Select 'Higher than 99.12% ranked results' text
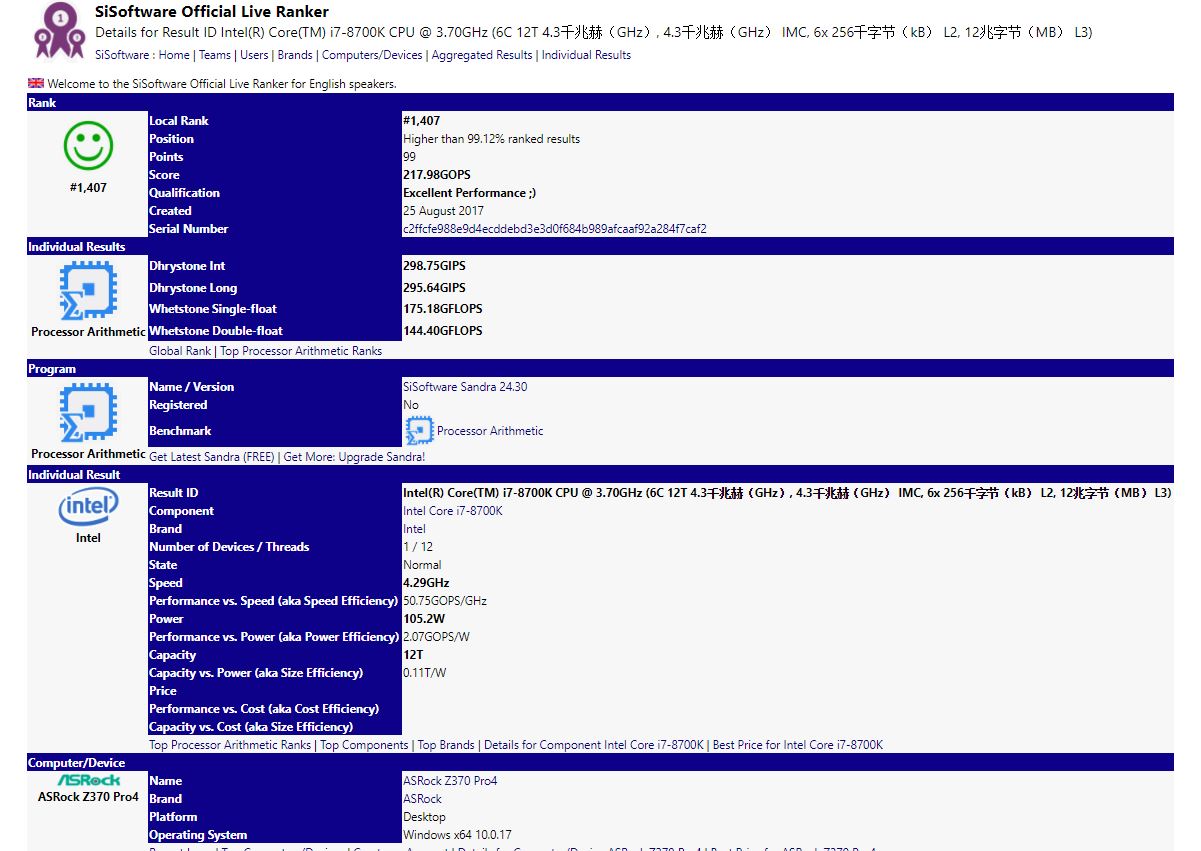Image resolution: width=1201 pixels, height=851 pixels. coord(491,139)
